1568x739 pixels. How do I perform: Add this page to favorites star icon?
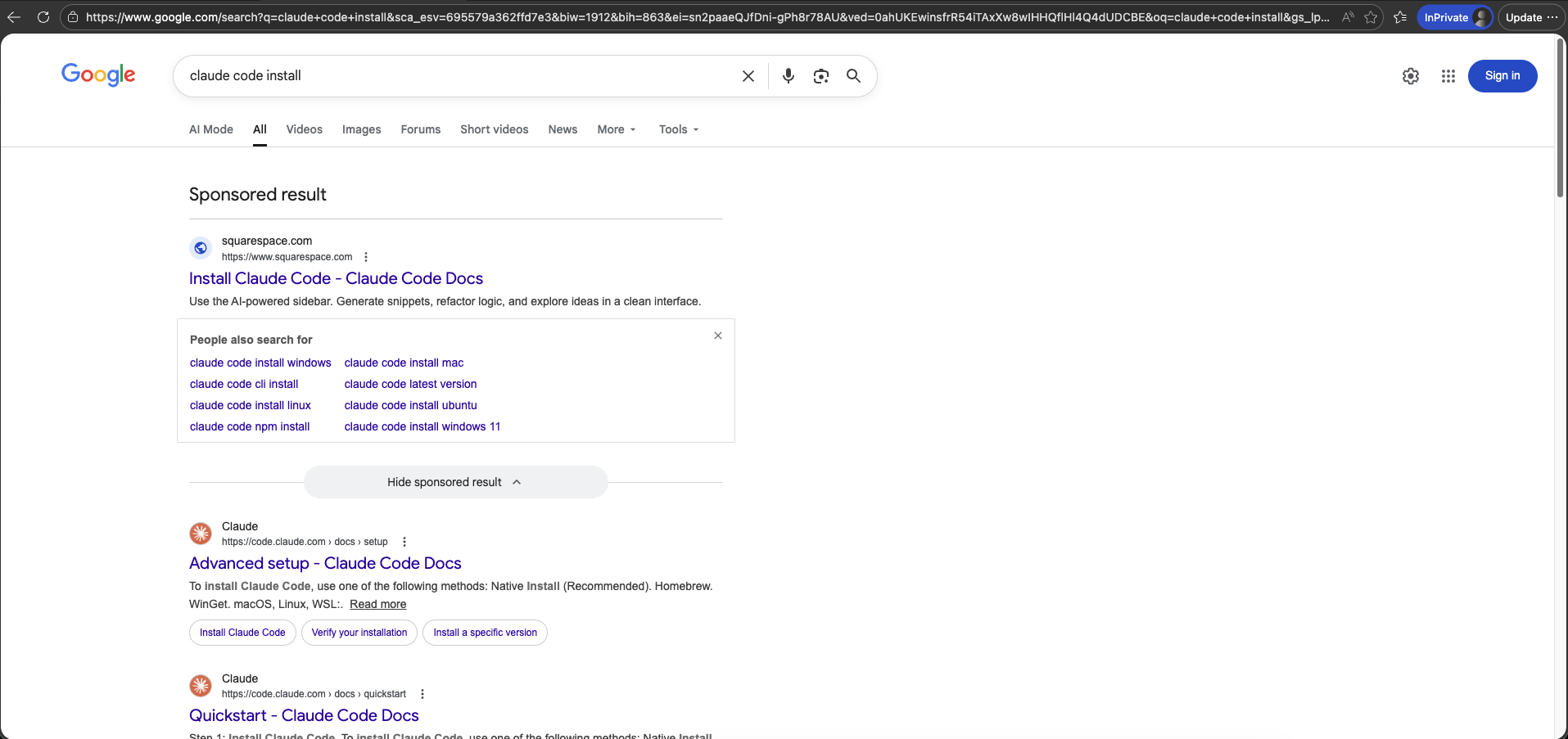[x=1371, y=17]
